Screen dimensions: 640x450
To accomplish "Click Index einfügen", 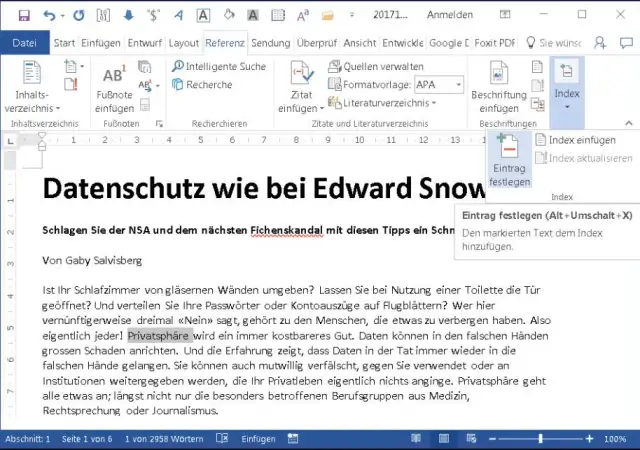I will click(574, 140).
